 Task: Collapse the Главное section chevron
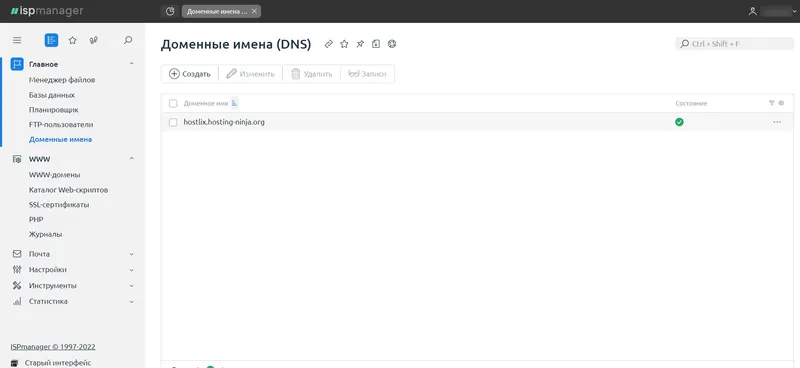pos(132,64)
